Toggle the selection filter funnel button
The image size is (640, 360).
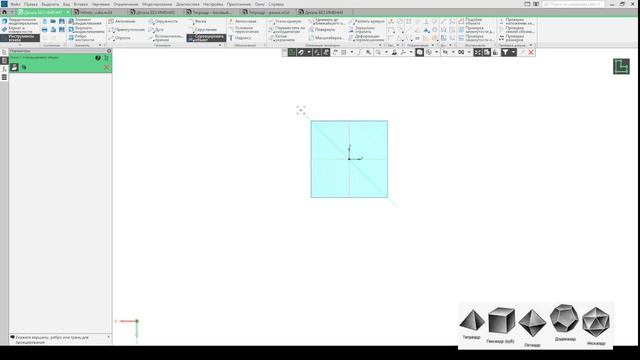coord(505,52)
